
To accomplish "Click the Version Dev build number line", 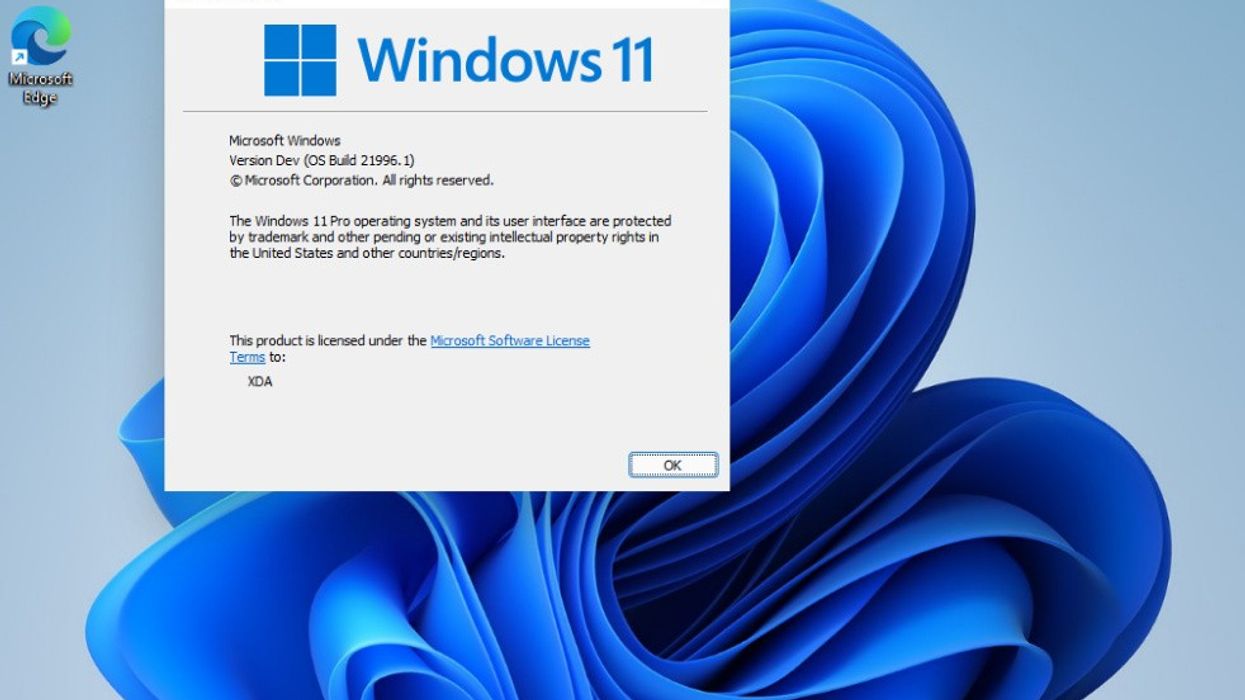I will (x=322, y=159).
